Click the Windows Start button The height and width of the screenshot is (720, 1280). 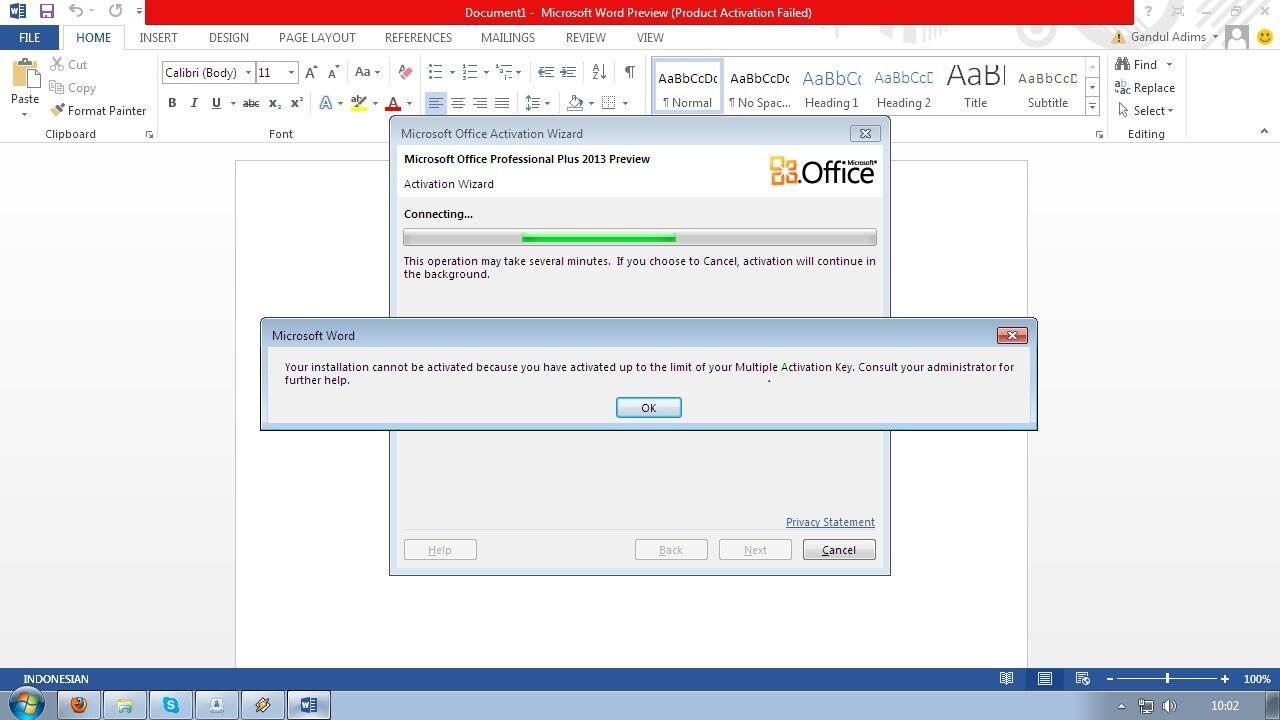tap(26, 704)
